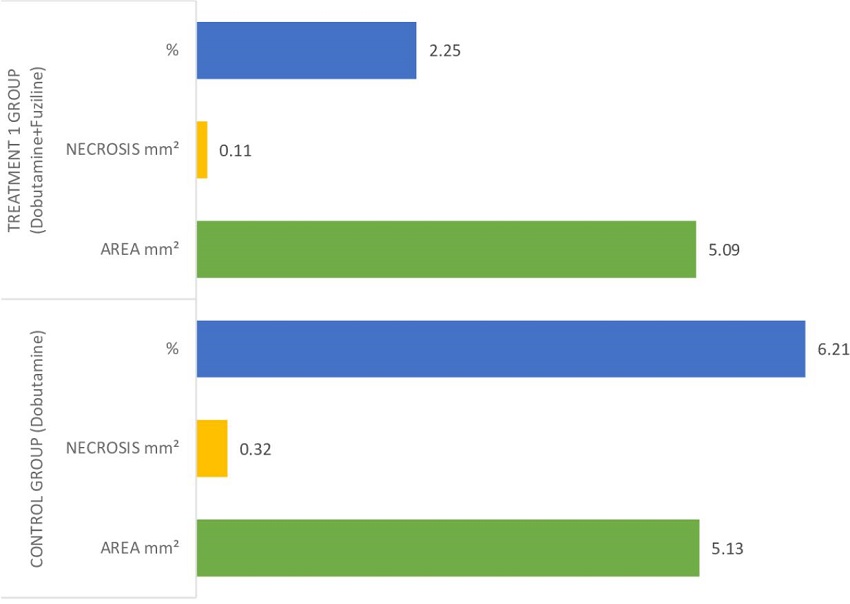Select the CONTROL GROUP (Dobutamine) vertical title

[x=37, y=448]
